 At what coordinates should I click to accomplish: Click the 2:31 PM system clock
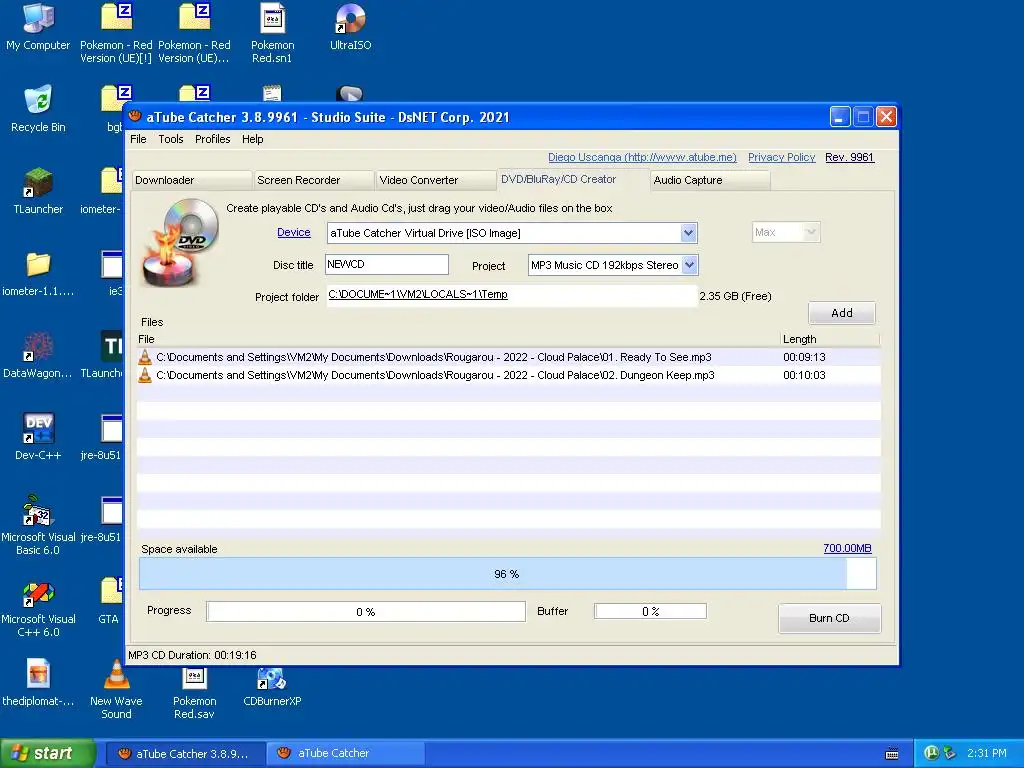tap(986, 753)
